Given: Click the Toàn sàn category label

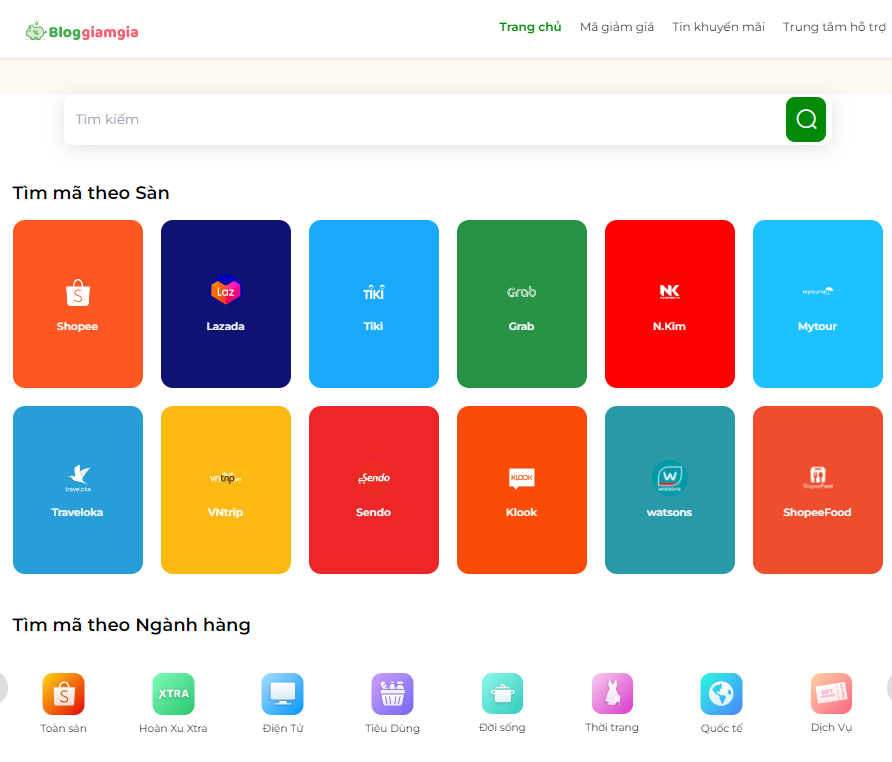Looking at the screenshot, I should click(63, 728).
